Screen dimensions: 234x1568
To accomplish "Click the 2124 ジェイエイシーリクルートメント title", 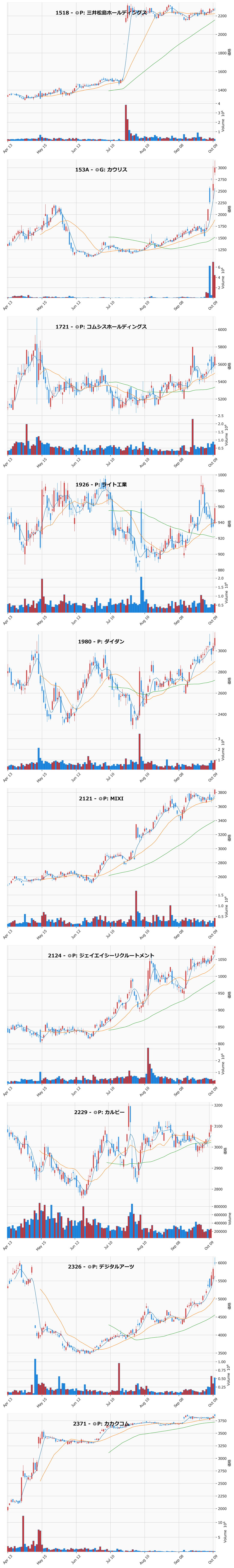I will [101, 956].
